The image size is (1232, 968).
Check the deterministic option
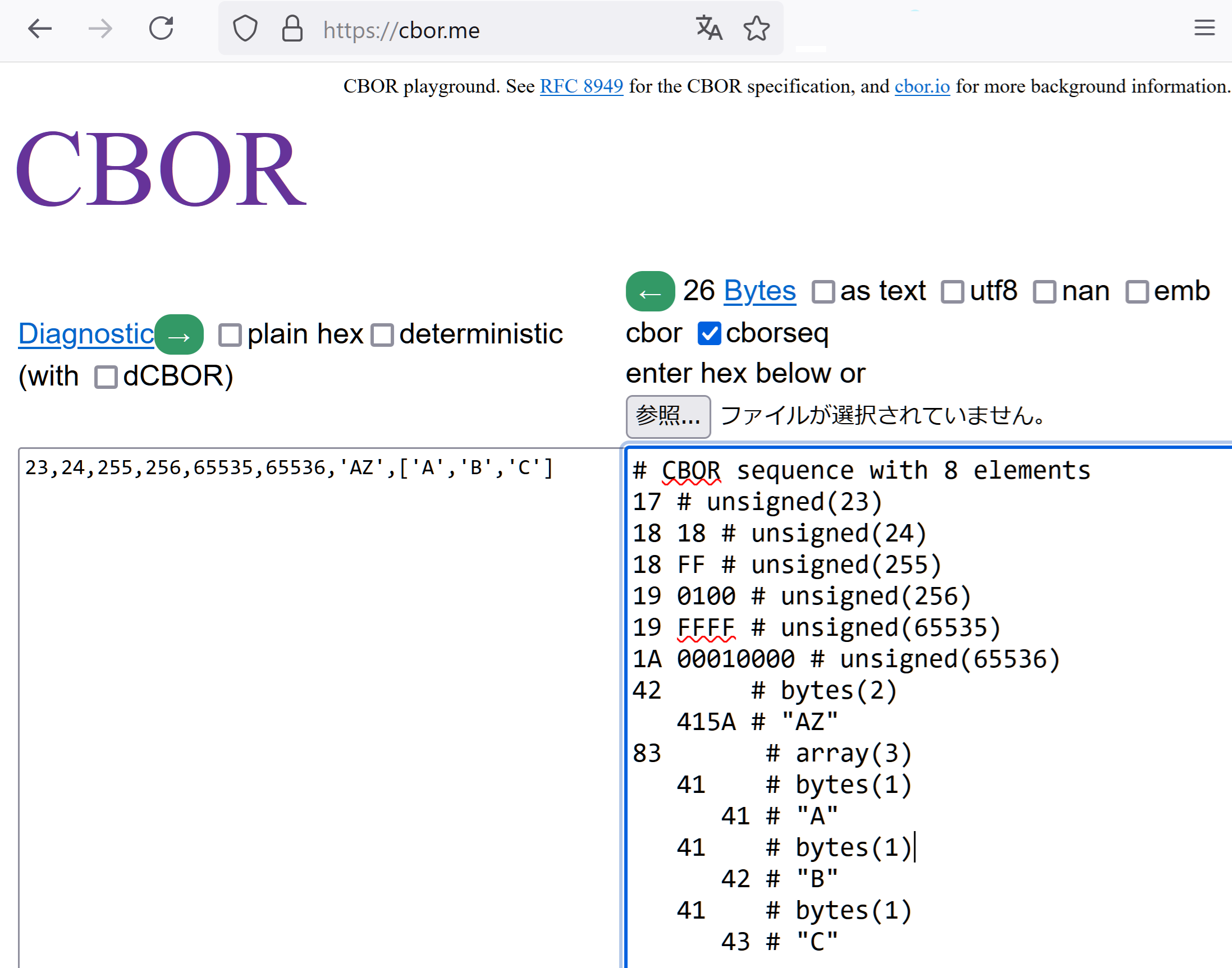382,335
